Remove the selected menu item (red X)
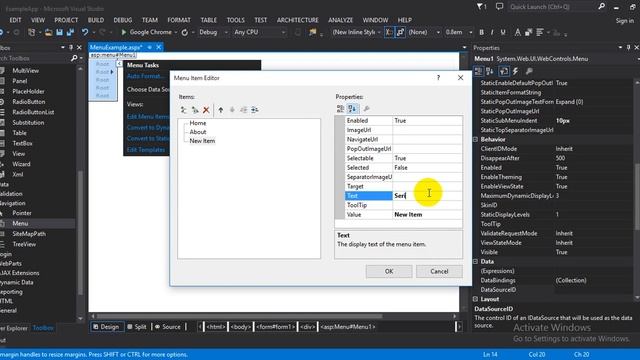Viewport: 640px width, 360px height. [206, 110]
